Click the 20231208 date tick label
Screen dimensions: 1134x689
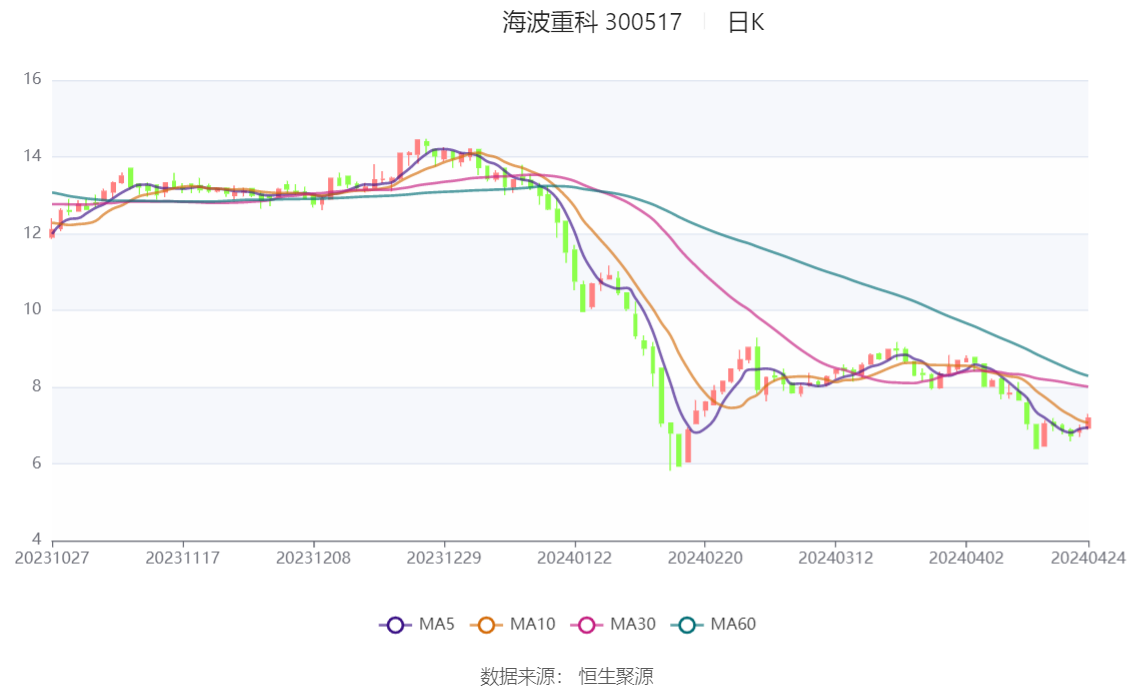pyautogui.click(x=313, y=557)
